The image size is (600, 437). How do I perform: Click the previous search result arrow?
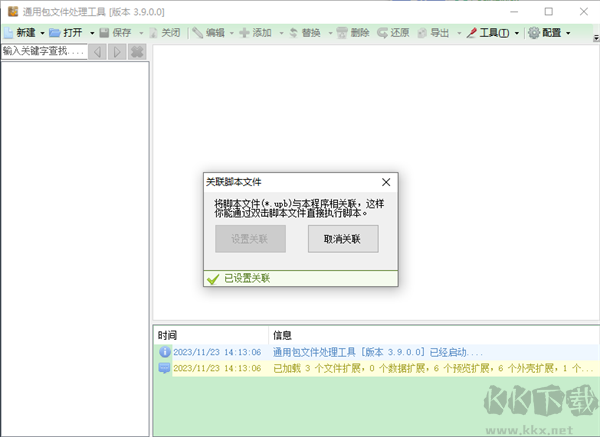tap(98, 52)
